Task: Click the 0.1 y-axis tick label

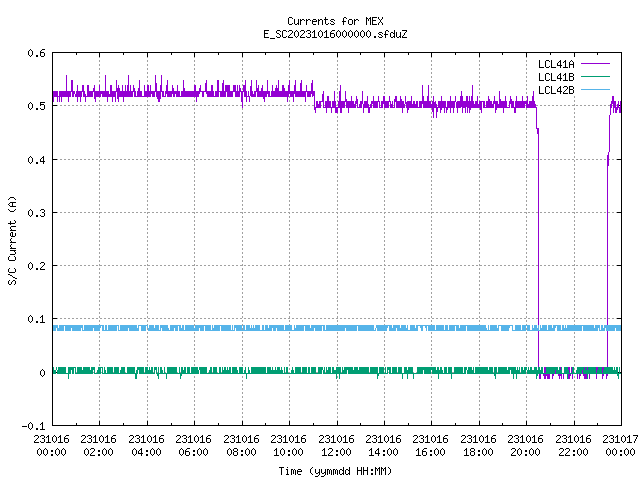Action: coord(36,319)
